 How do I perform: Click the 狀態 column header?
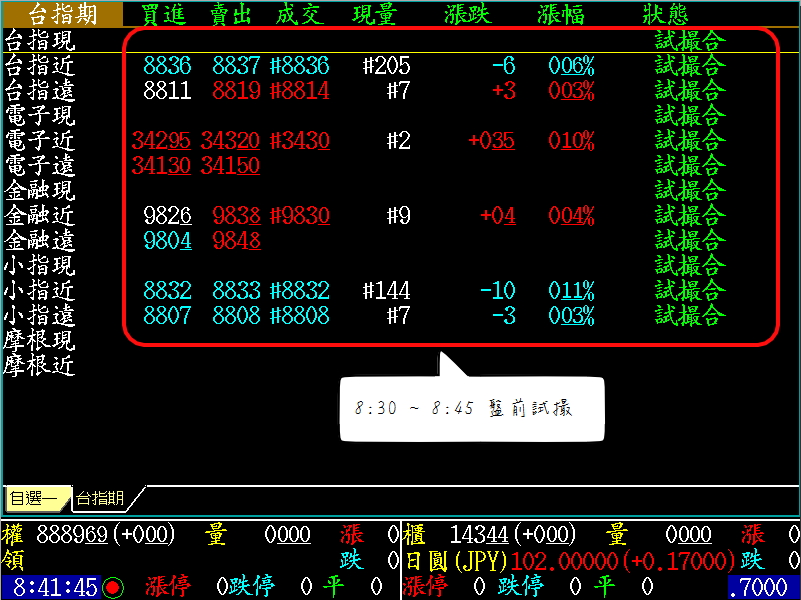[666, 14]
